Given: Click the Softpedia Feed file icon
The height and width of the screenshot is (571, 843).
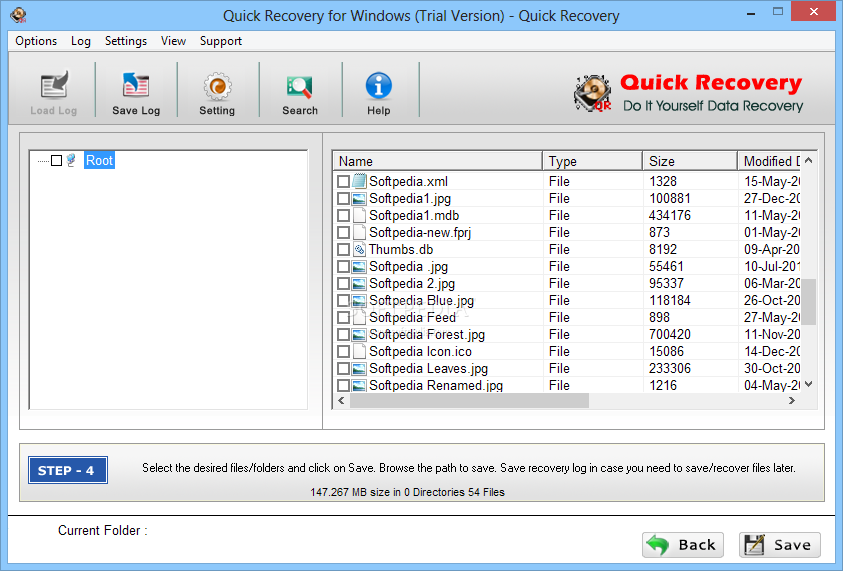Looking at the screenshot, I should tap(359, 318).
